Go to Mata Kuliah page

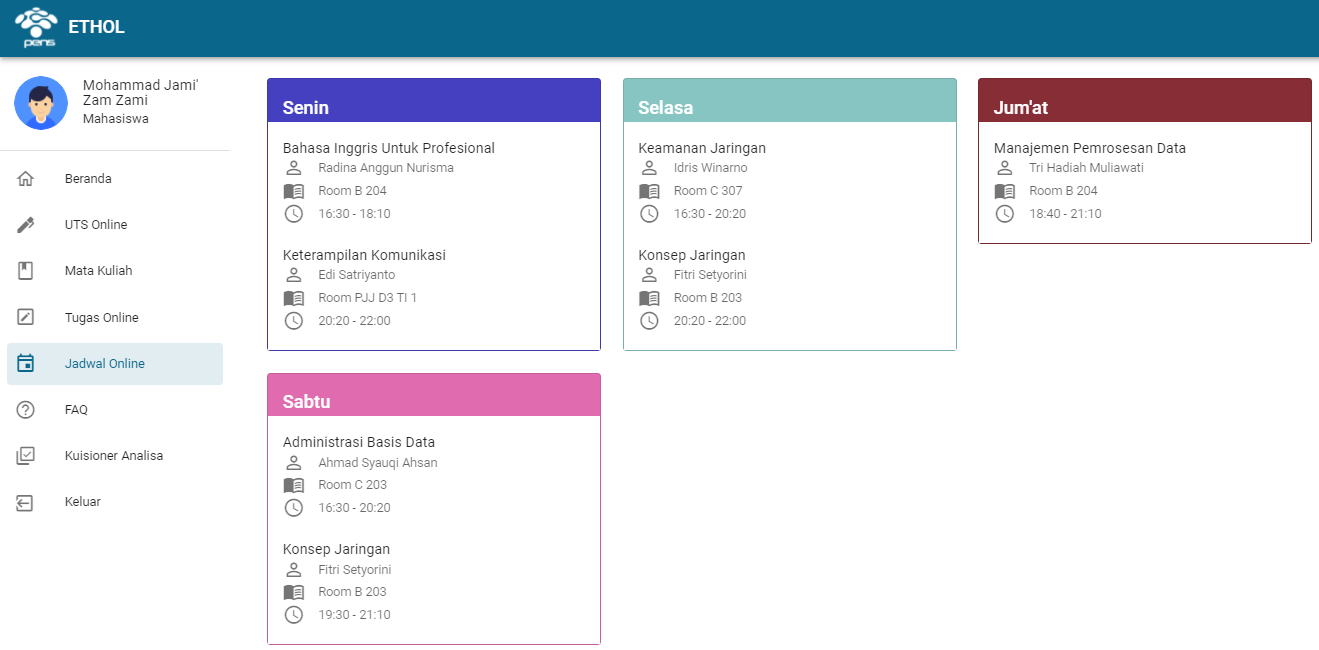pyautogui.click(x=98, y=271)
